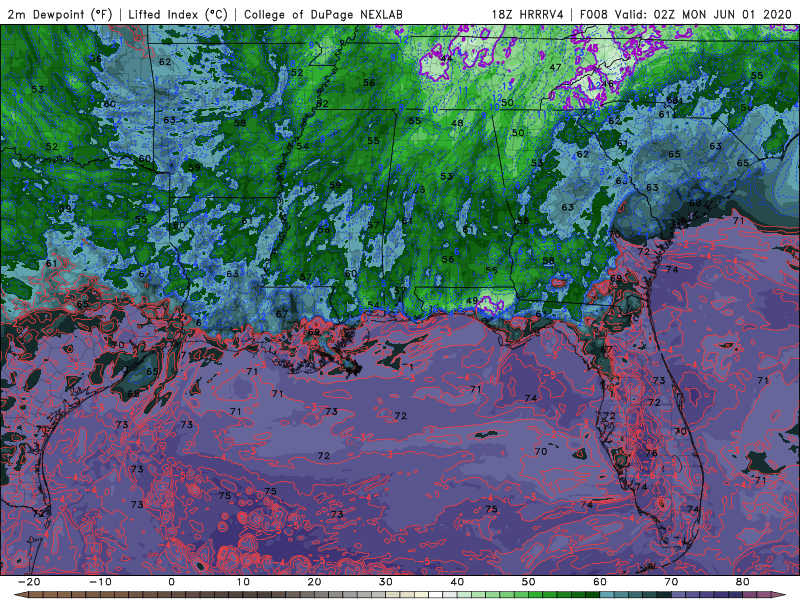Click the 70 label on the color scale
The image size is (800, 600).
point(671,582)
